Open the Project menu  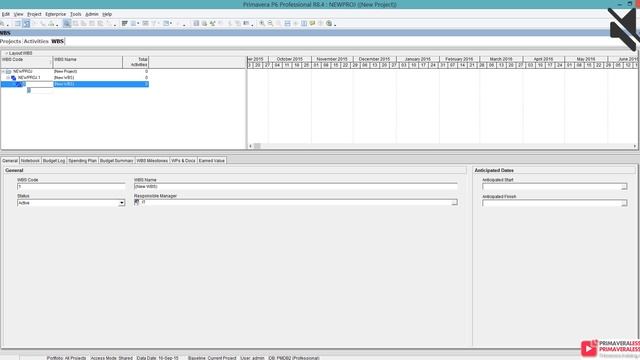click(x=34, y=14)
